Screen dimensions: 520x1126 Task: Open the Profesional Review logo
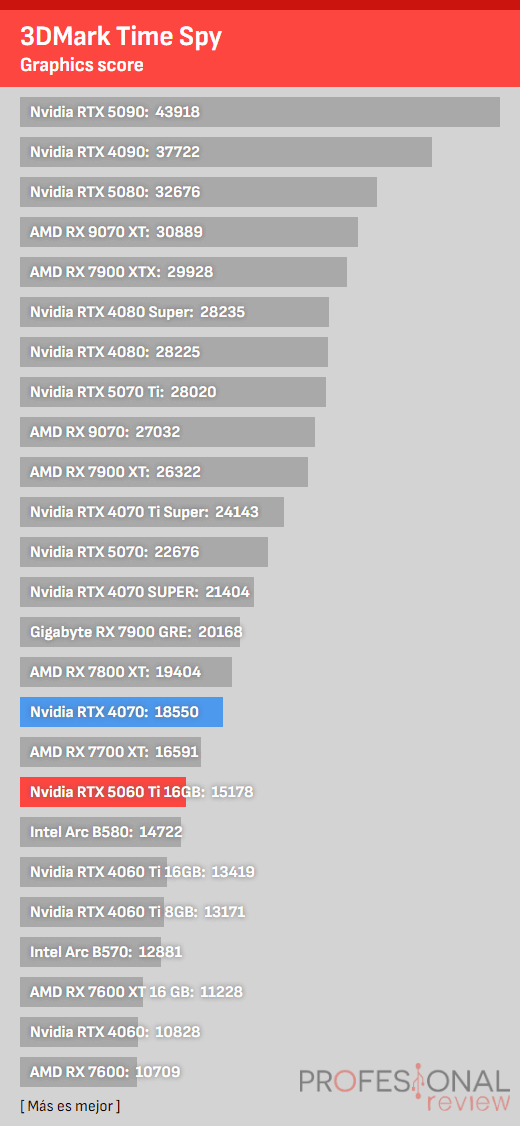click(404, 1088)
